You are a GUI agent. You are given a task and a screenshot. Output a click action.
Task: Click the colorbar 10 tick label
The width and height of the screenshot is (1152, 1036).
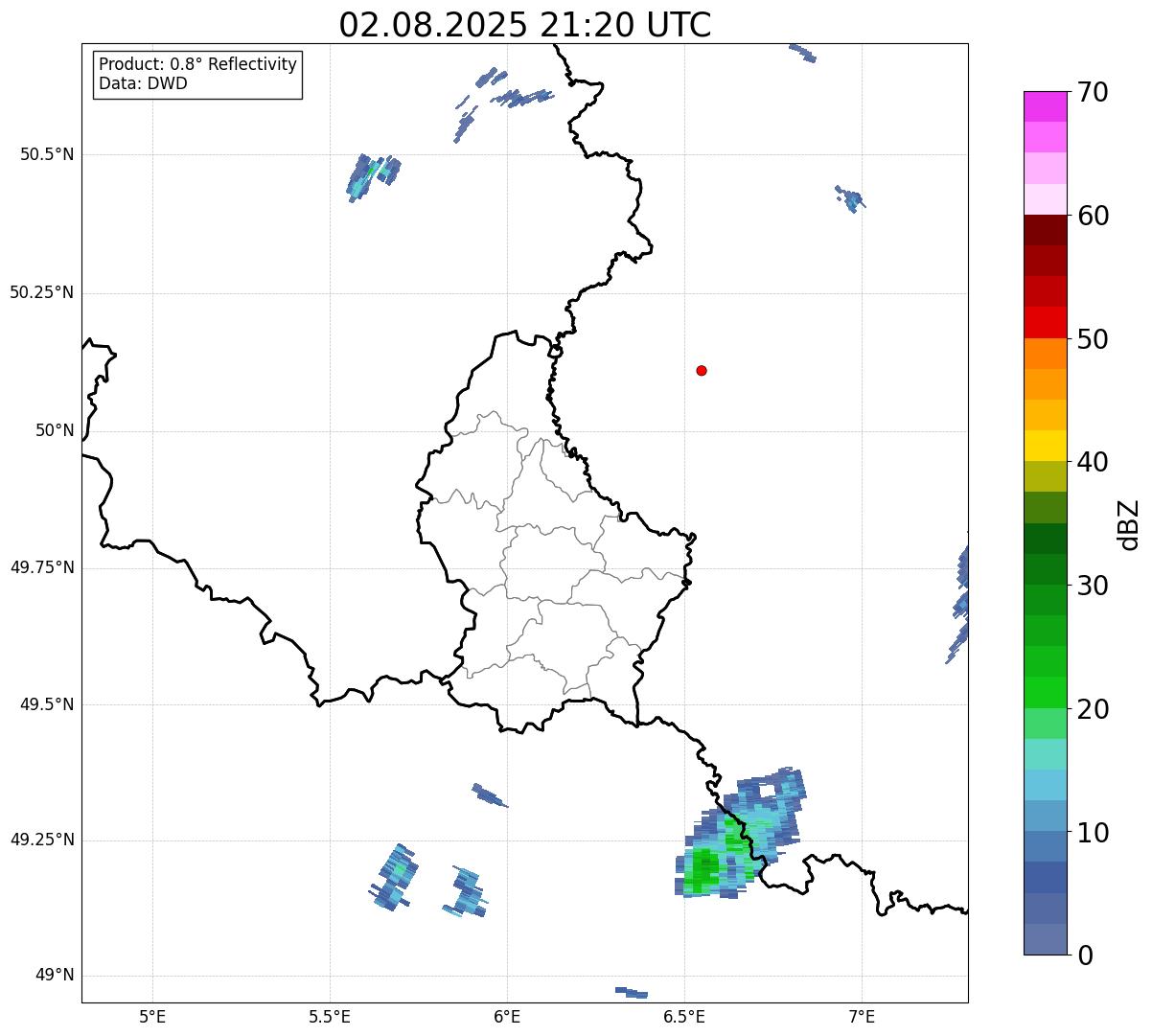click(1093, 832)
